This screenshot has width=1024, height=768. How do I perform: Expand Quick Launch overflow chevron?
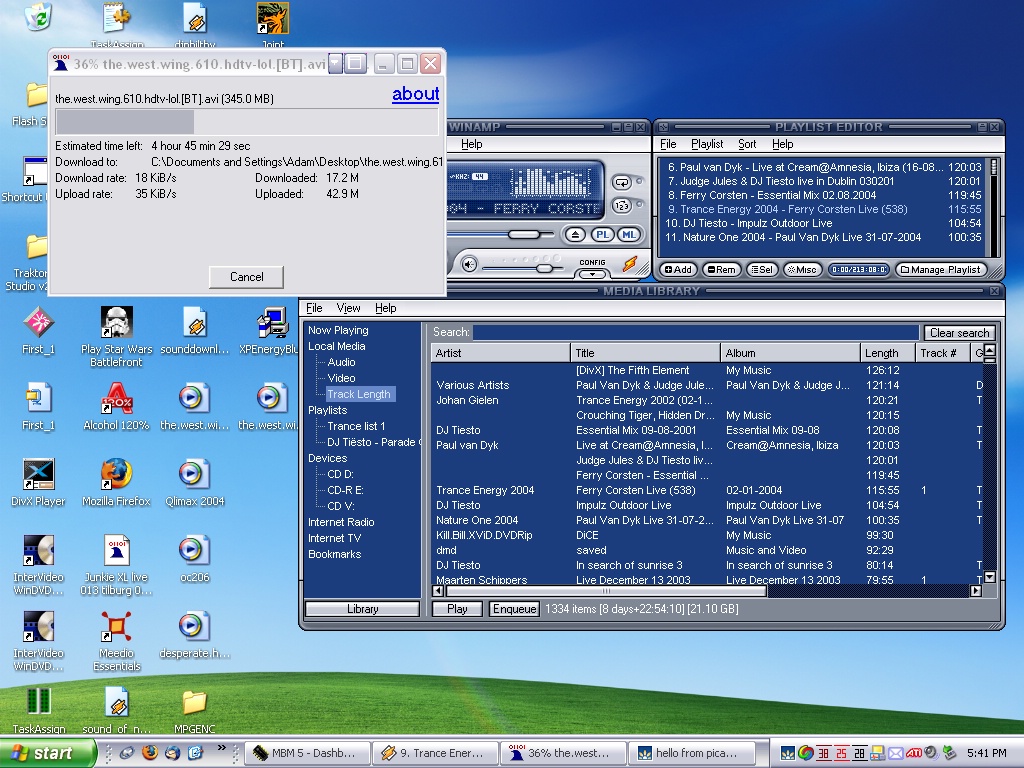tap(221, 748)
